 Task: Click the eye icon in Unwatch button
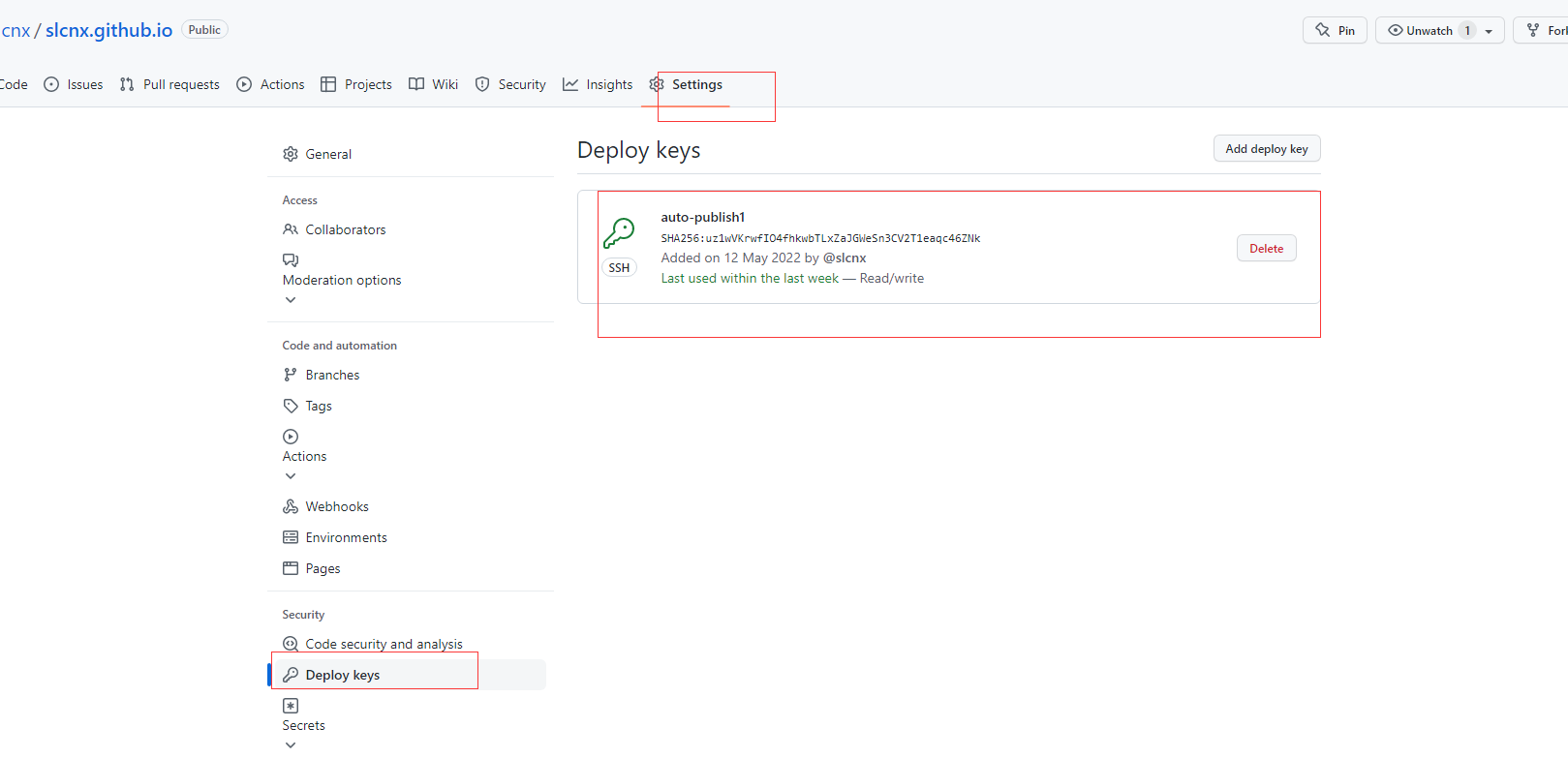(x=1396, y=30)
